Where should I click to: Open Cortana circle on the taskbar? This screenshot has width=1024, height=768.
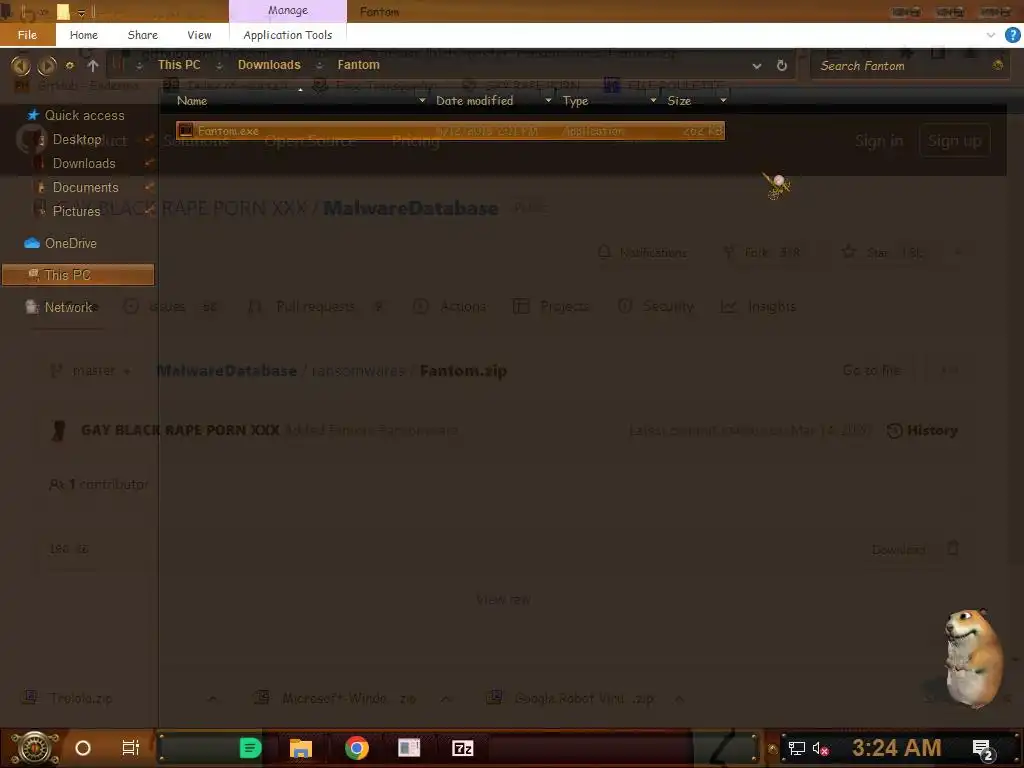point(83,748)
